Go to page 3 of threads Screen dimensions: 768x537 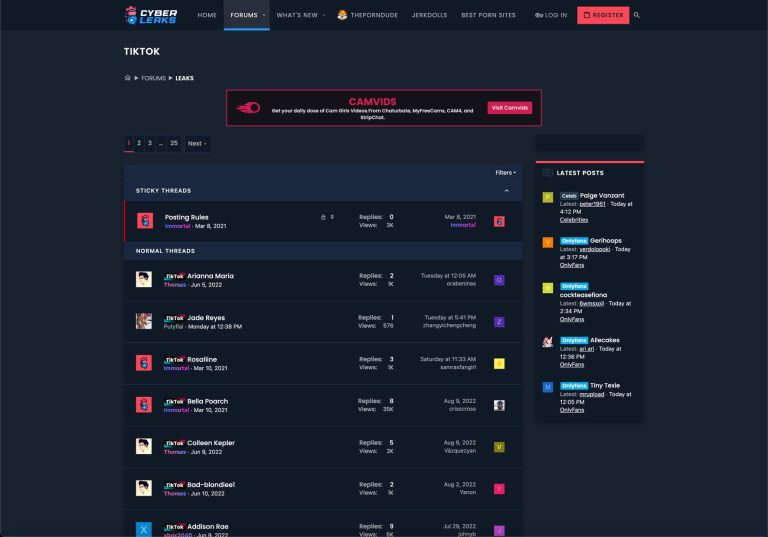(x=150, y=143)
